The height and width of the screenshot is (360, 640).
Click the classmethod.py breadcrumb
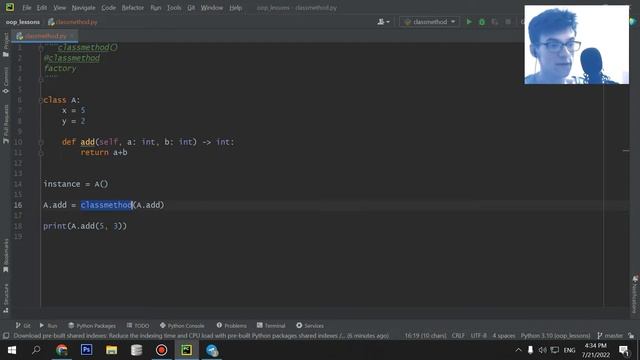[x=73, y=22]
